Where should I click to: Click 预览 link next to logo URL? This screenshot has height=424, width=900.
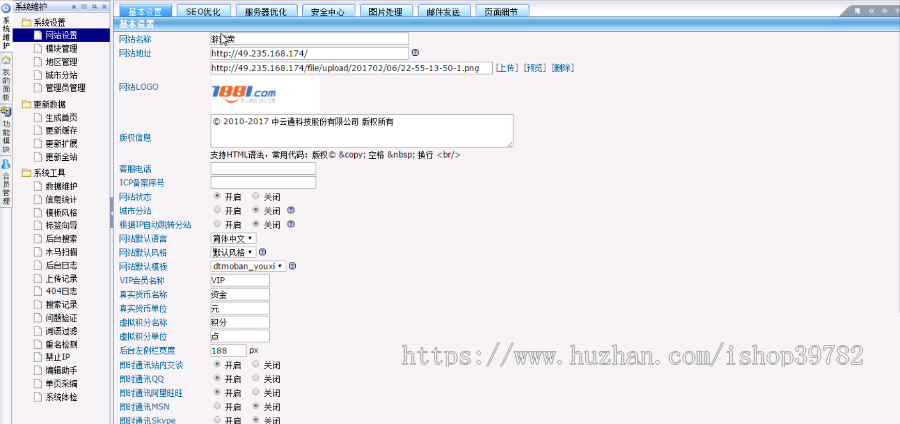click(536, 68)
